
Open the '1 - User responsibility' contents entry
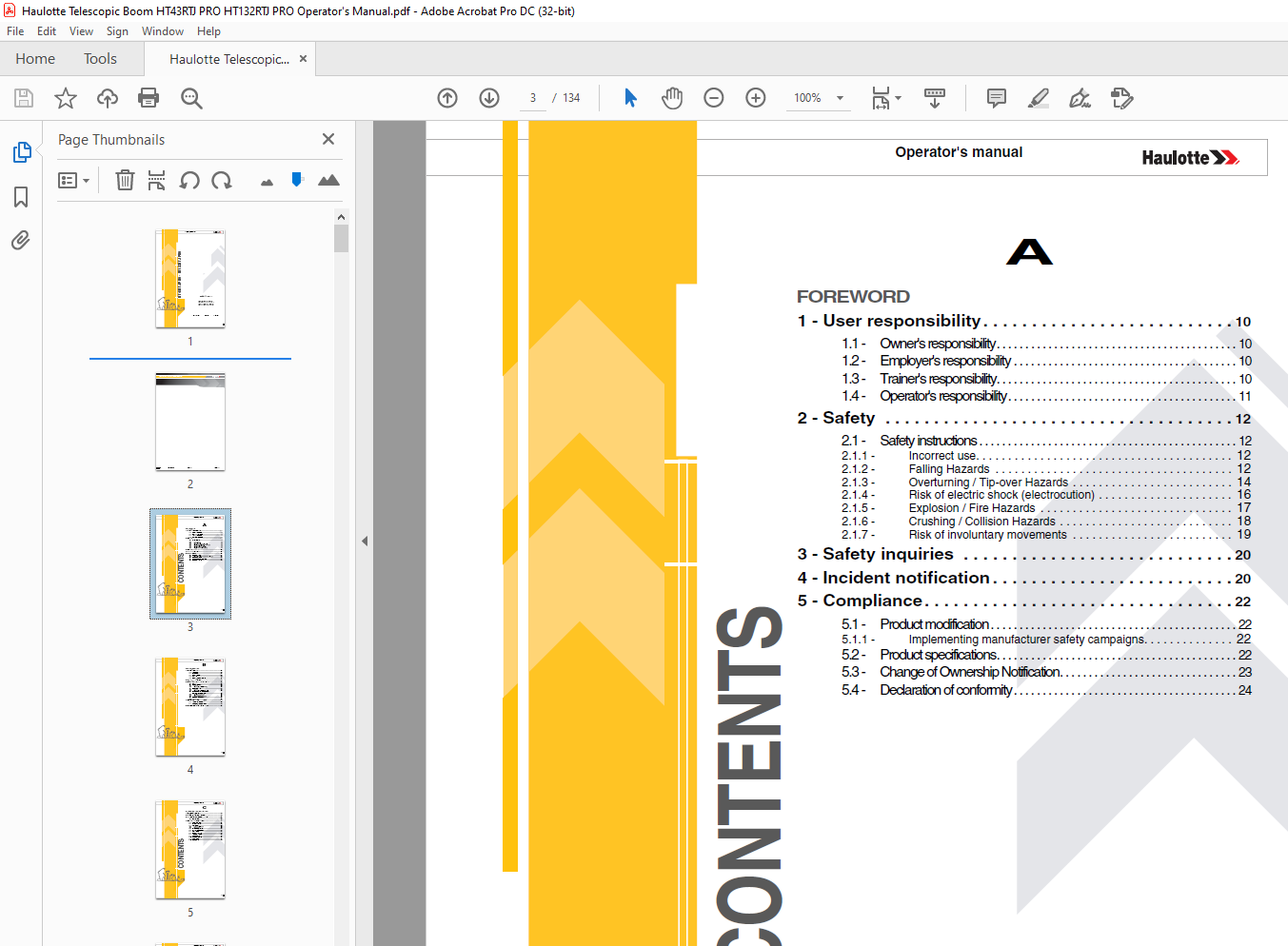point(1024,322)
